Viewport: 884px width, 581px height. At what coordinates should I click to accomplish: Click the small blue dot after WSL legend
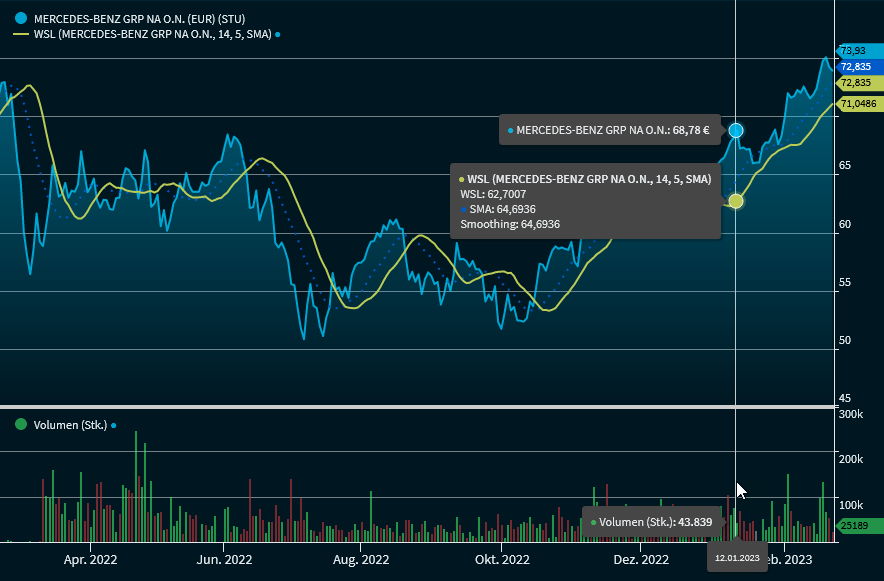click(x=277, y=34)
